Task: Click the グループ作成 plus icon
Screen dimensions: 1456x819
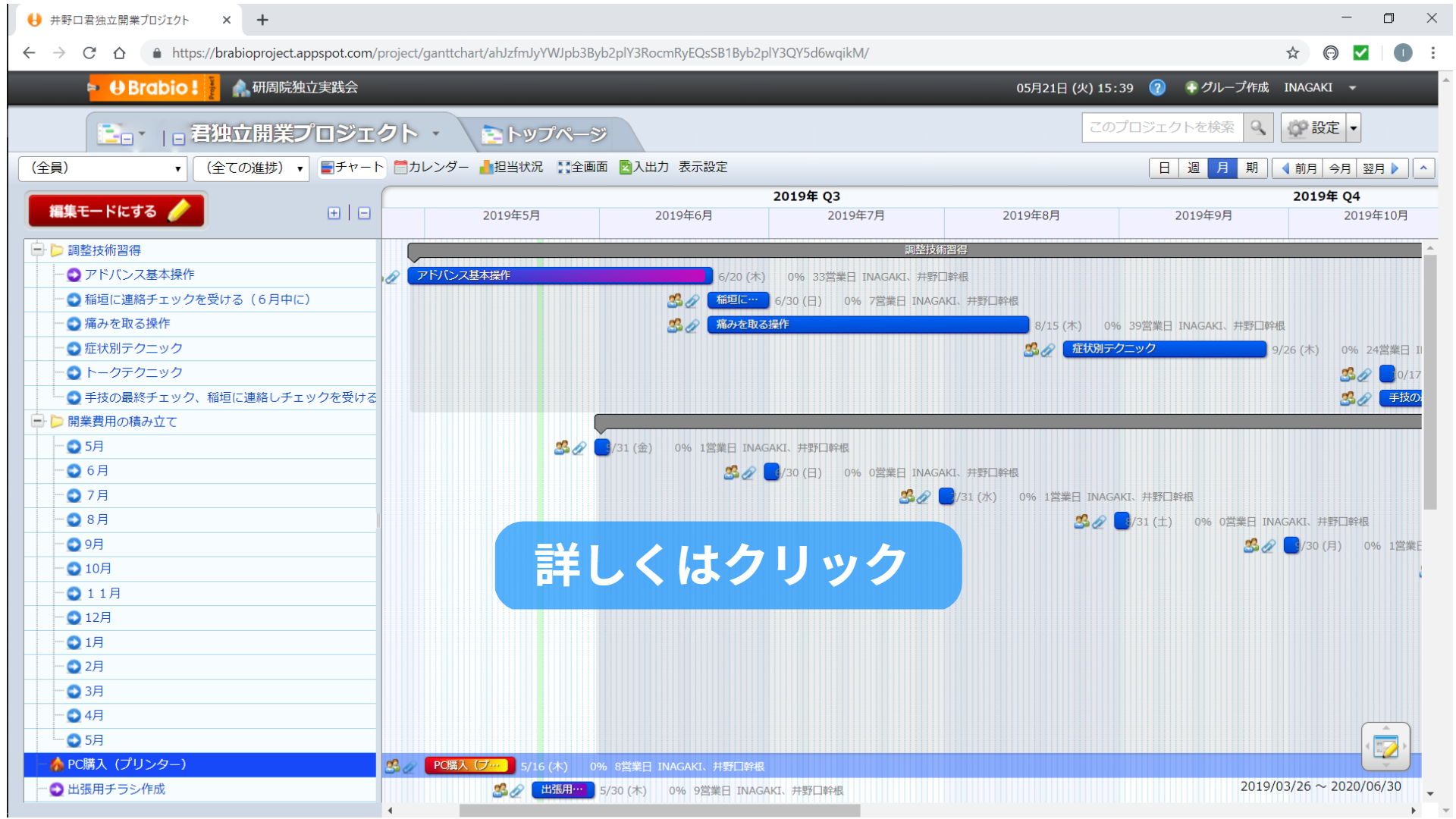Action: pos(1191,88)
